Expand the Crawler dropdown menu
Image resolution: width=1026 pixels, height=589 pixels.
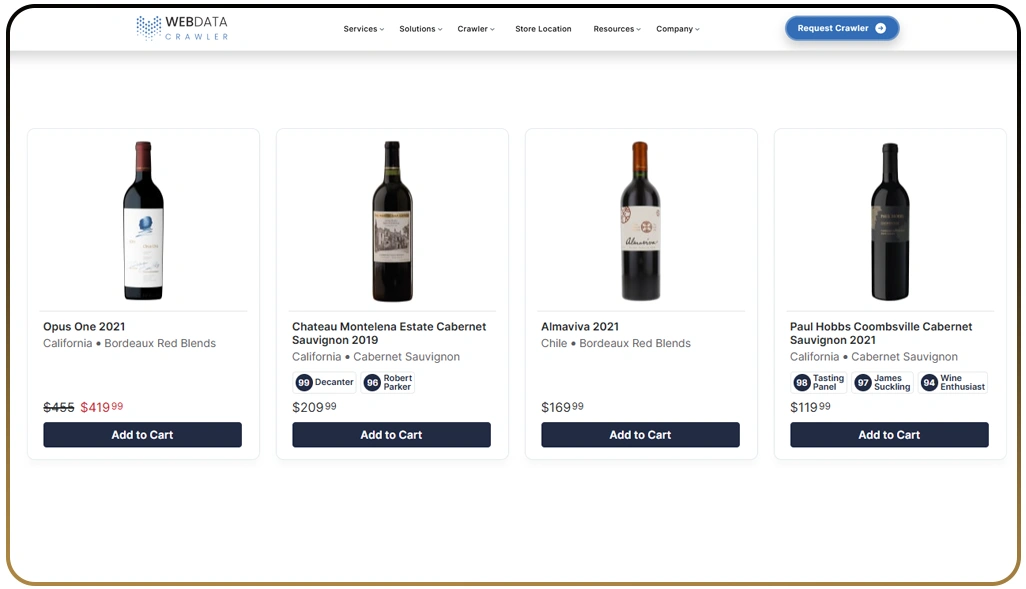tap(476, 29)
